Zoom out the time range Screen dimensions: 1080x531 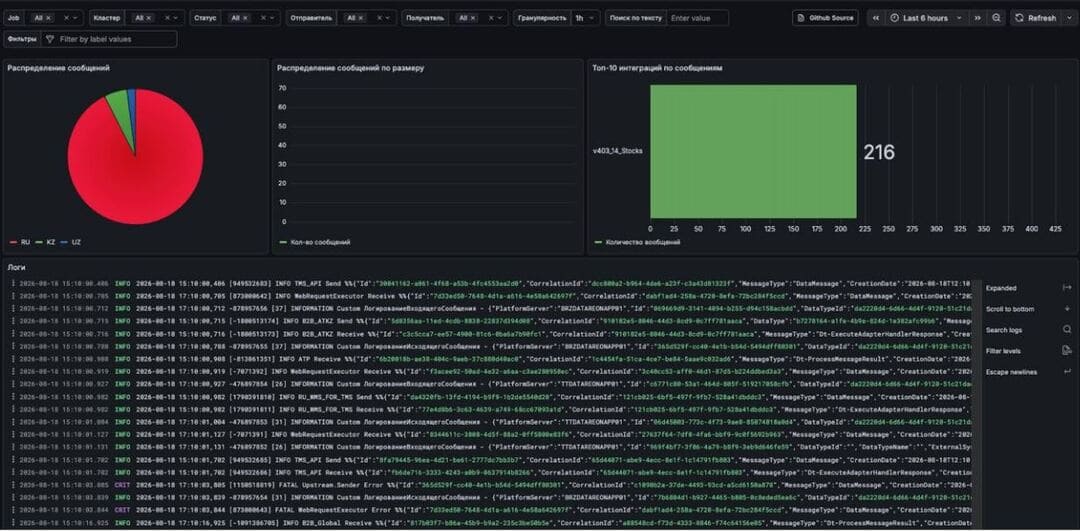[996, 18]
